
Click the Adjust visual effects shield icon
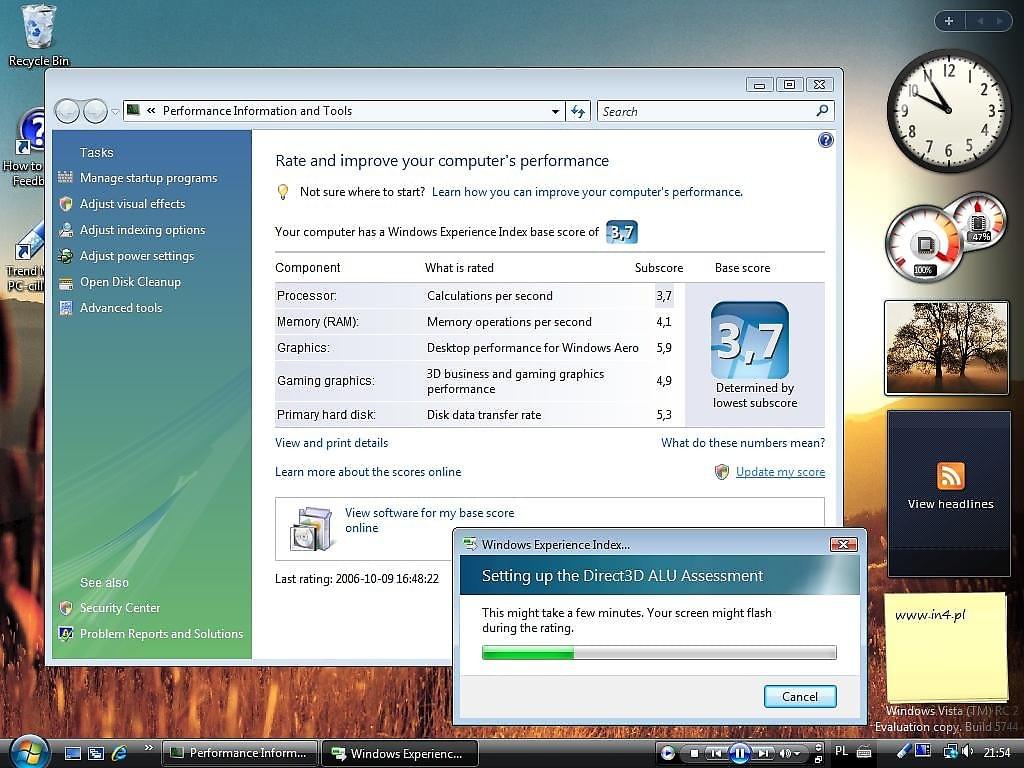point(66,204)
